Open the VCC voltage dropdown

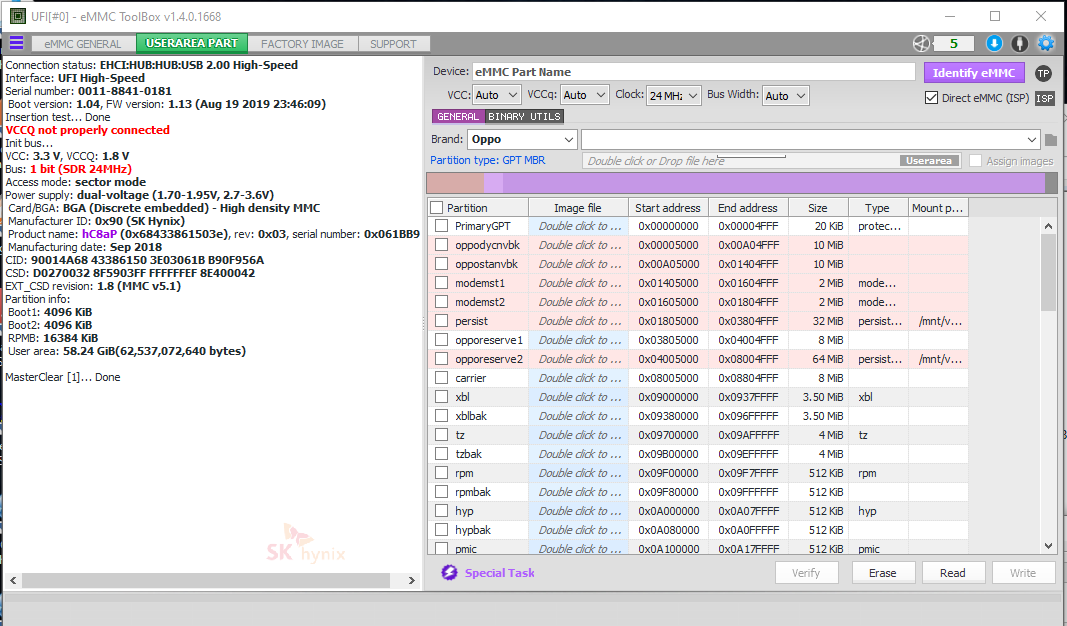click(x=496, y=95)
